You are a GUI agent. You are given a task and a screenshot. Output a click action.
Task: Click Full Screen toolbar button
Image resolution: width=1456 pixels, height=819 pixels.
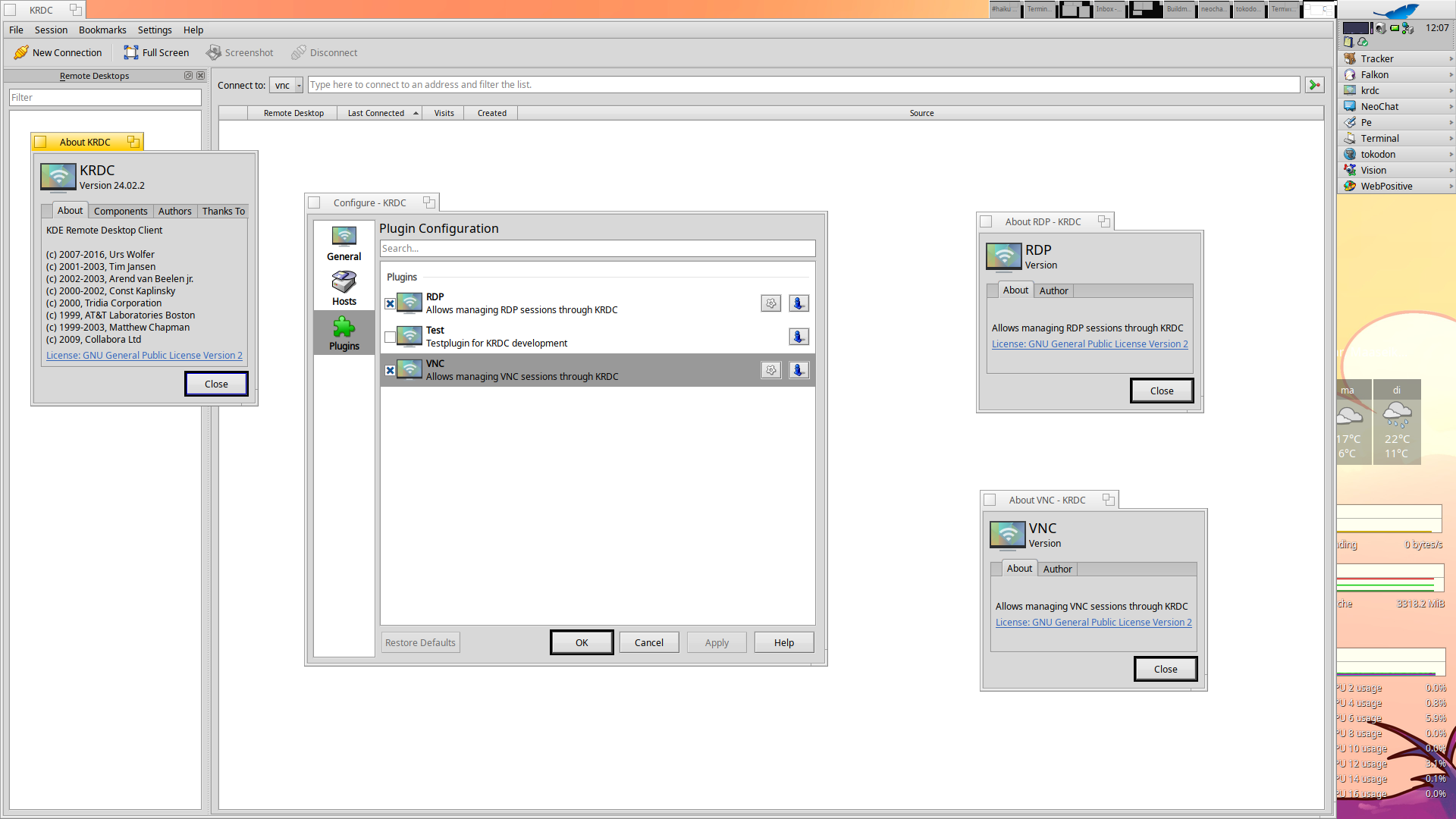[156, 52]
